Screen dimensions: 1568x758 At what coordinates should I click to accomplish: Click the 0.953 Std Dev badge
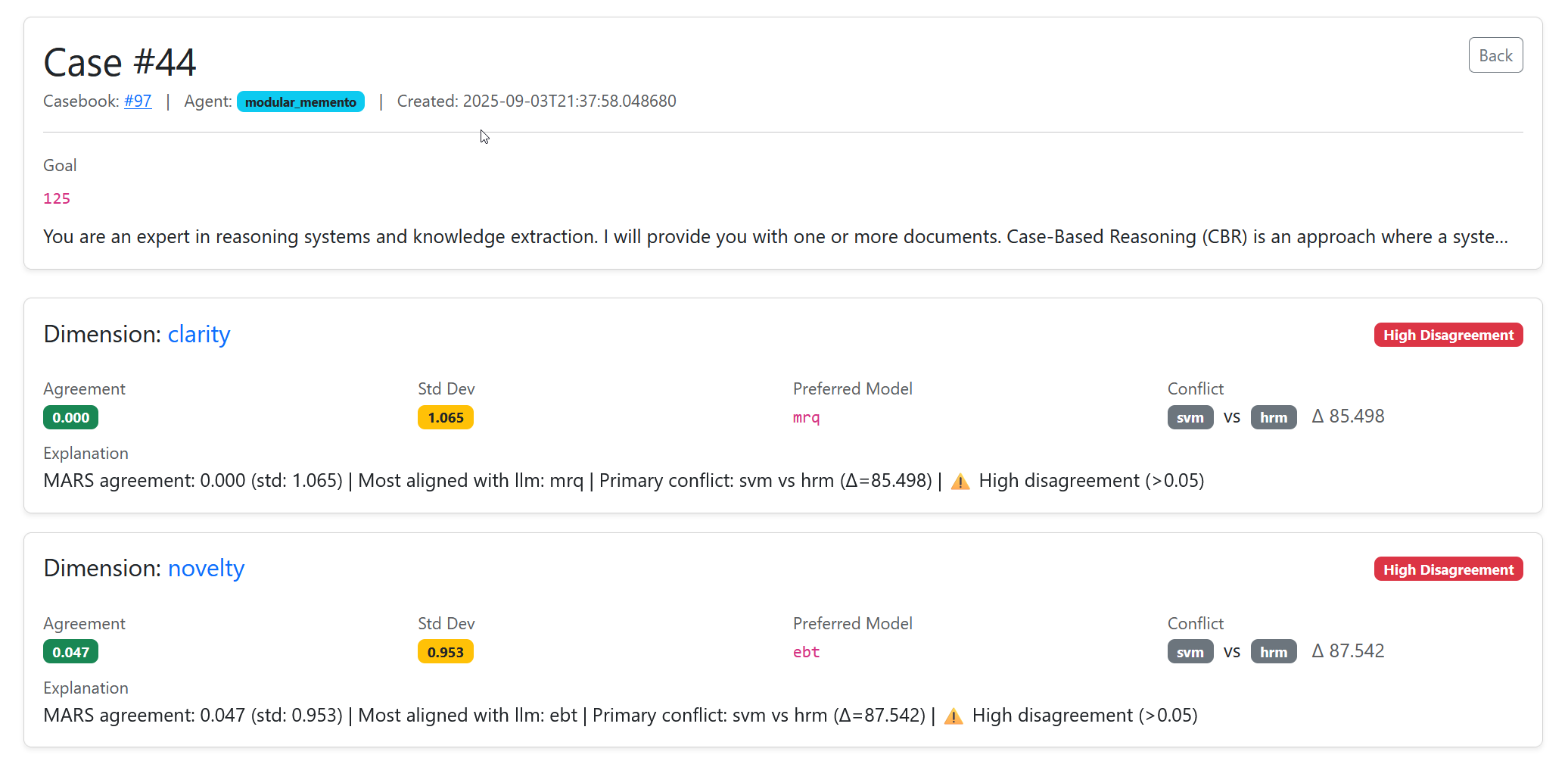pyautogui.click(x=446, y=652)
